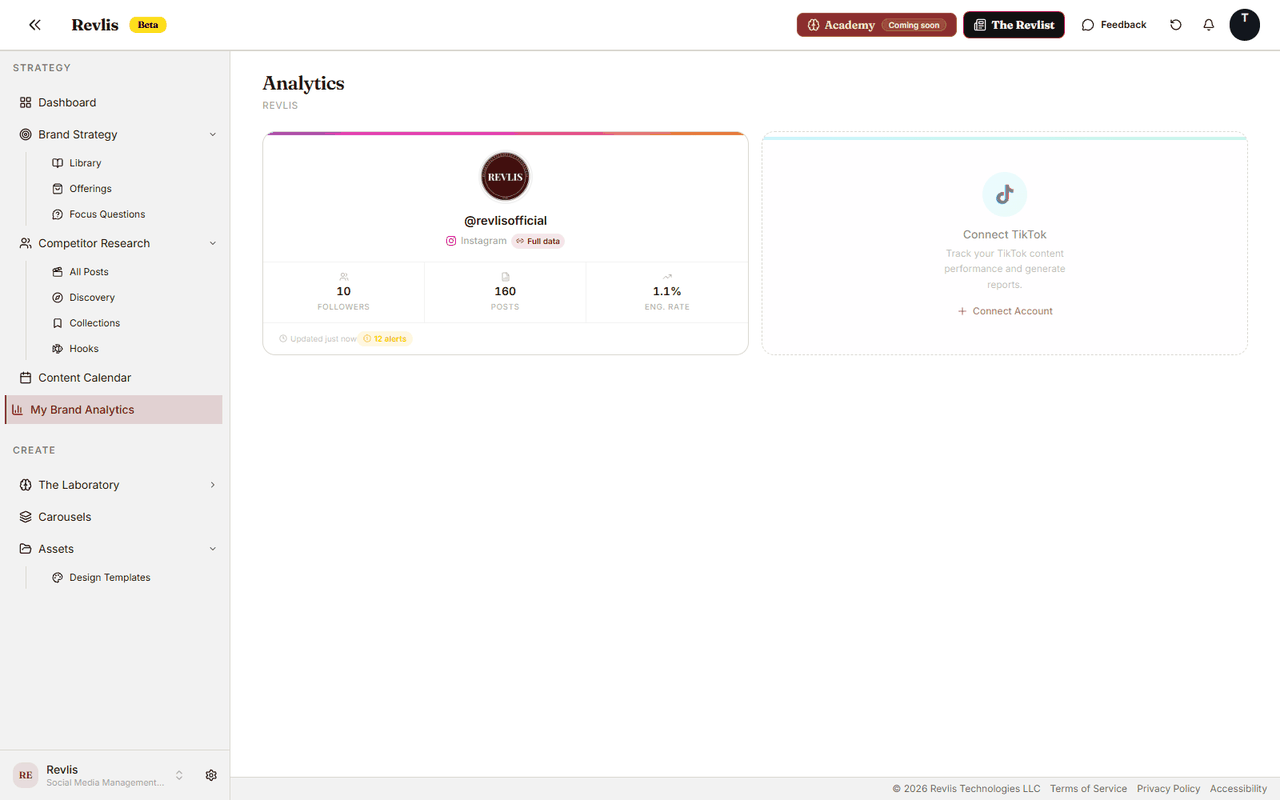Open Feedback from header
The height and width of the screenshot is (800, 1280).
coord(1114,25)
